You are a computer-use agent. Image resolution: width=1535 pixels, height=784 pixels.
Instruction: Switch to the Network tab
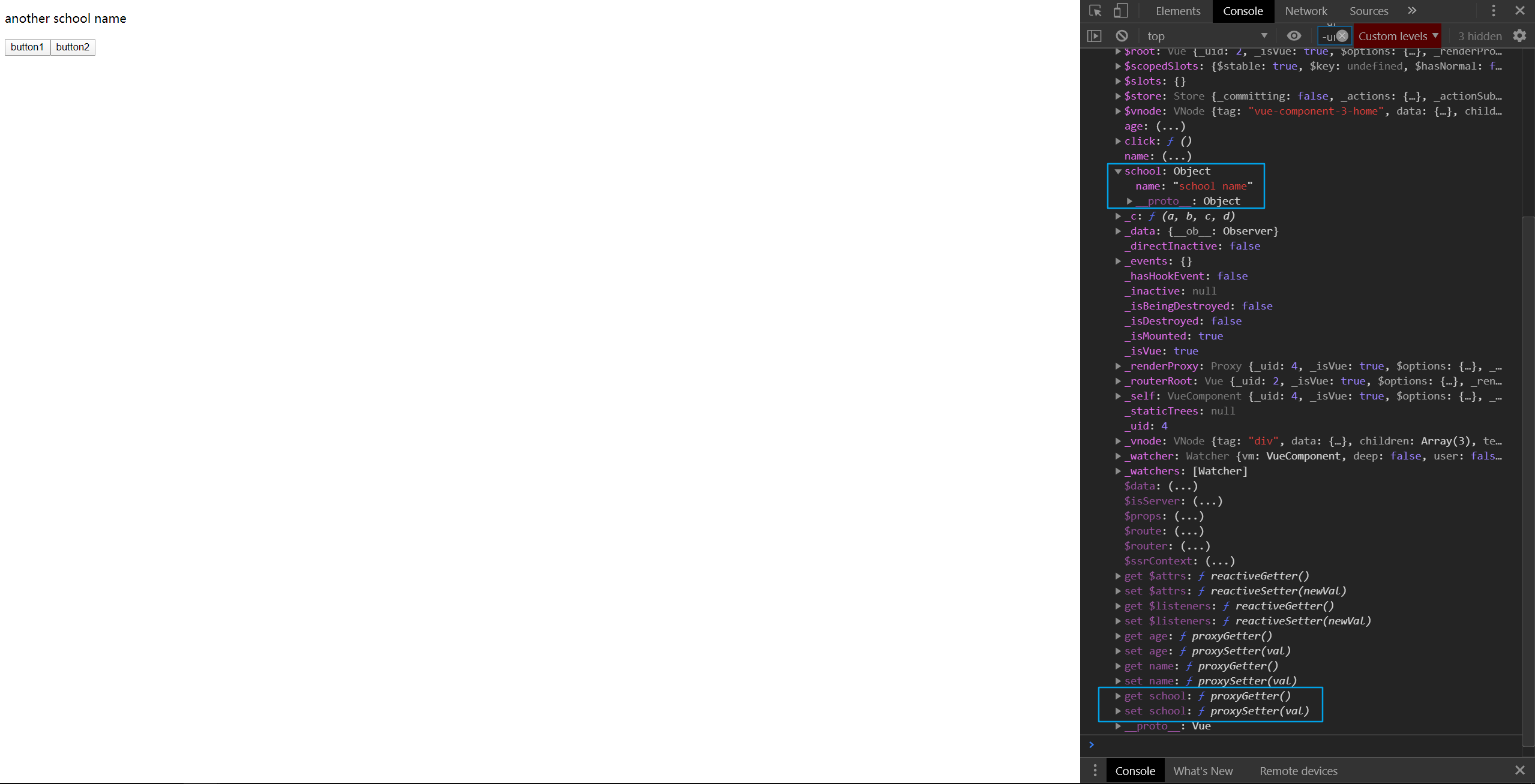[1306, 11]
